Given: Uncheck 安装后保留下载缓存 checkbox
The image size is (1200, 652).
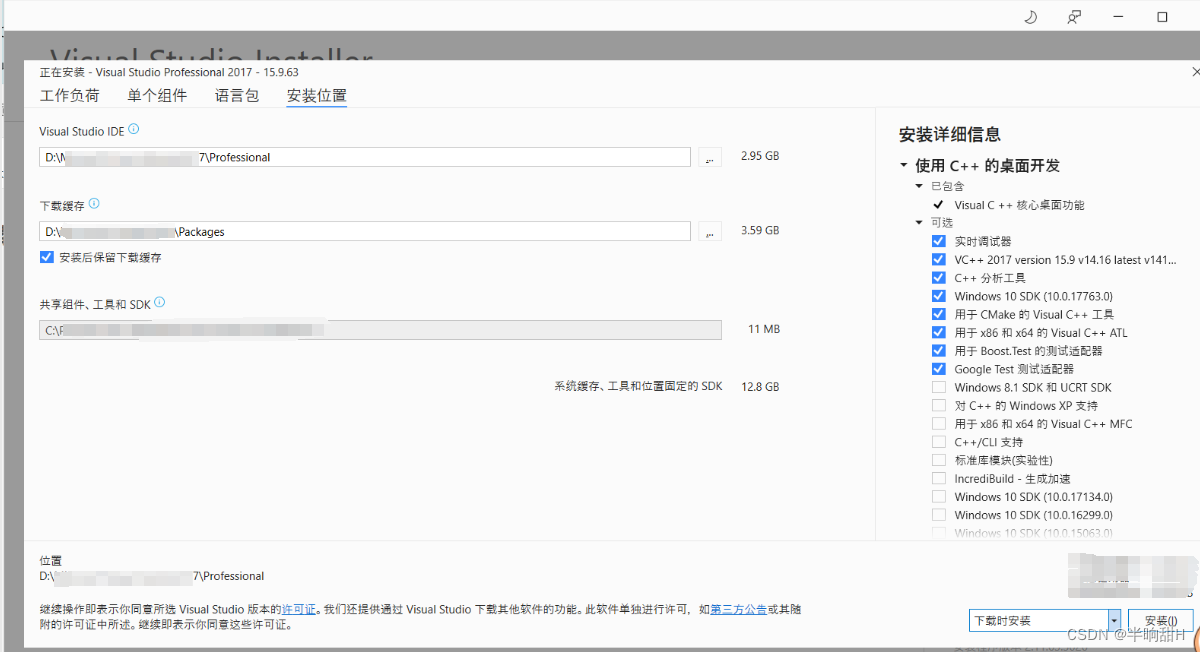Looking at the screenshot, I should pos(47,257).
